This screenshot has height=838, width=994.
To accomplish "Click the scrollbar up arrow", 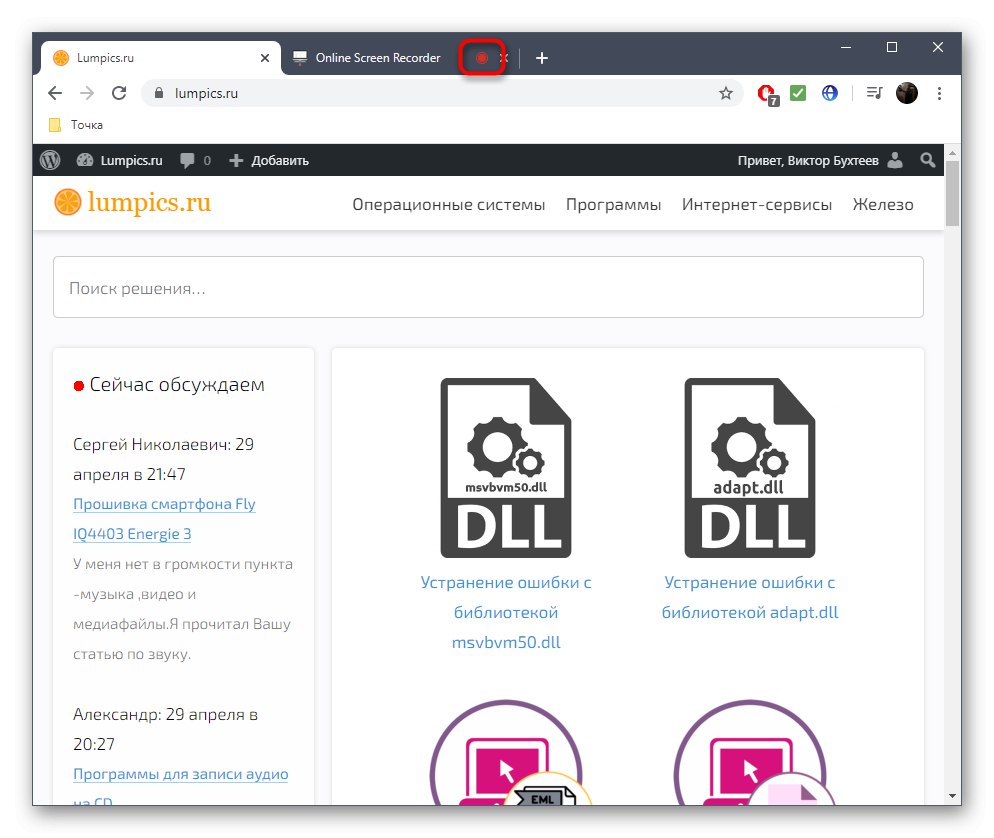I will coord(952,153).
